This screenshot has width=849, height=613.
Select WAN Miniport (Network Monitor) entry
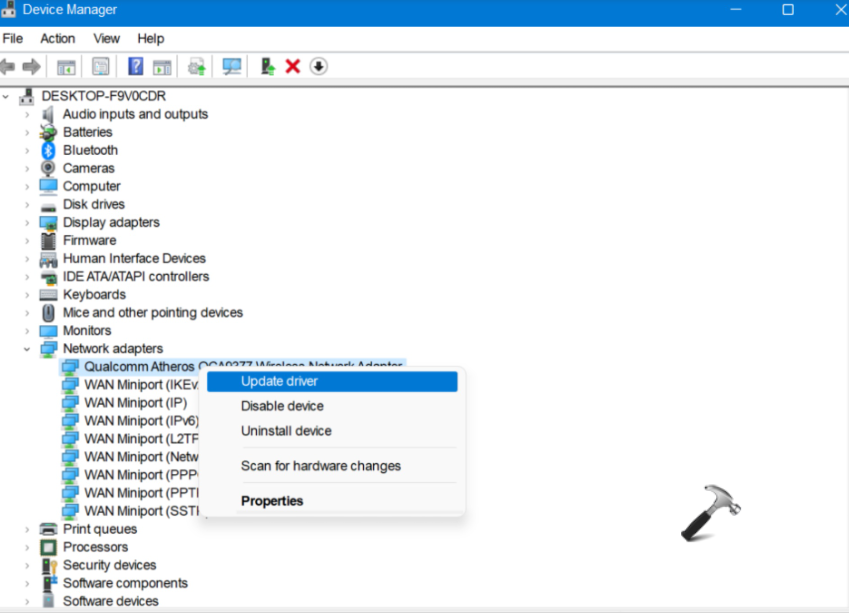(x=141, y=457)
